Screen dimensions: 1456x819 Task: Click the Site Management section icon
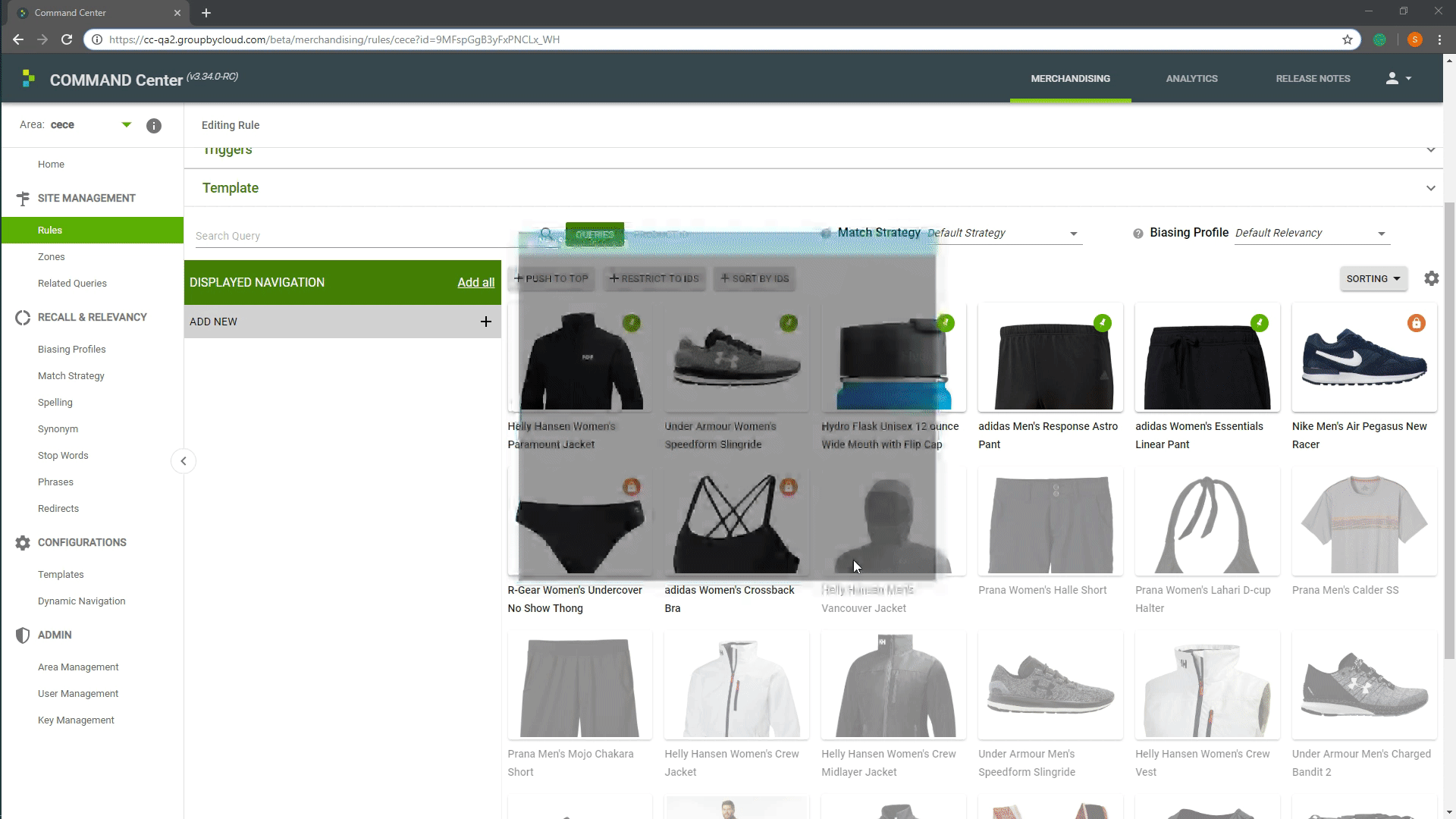point(23,198)
